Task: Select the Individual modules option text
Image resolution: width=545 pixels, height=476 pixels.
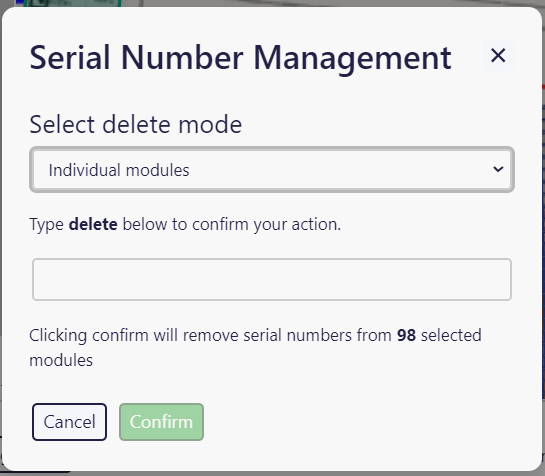Action: tap(119, 170)
